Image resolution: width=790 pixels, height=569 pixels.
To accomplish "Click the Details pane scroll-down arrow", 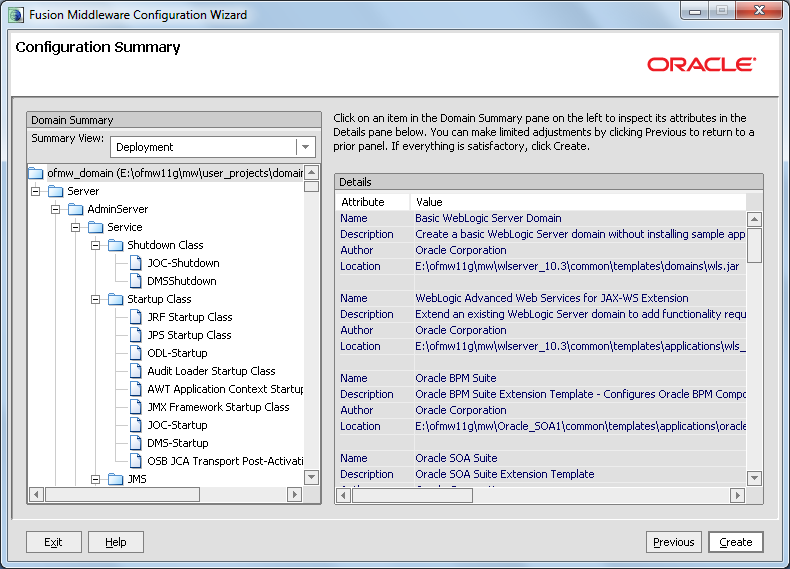I will click(754, 478).
